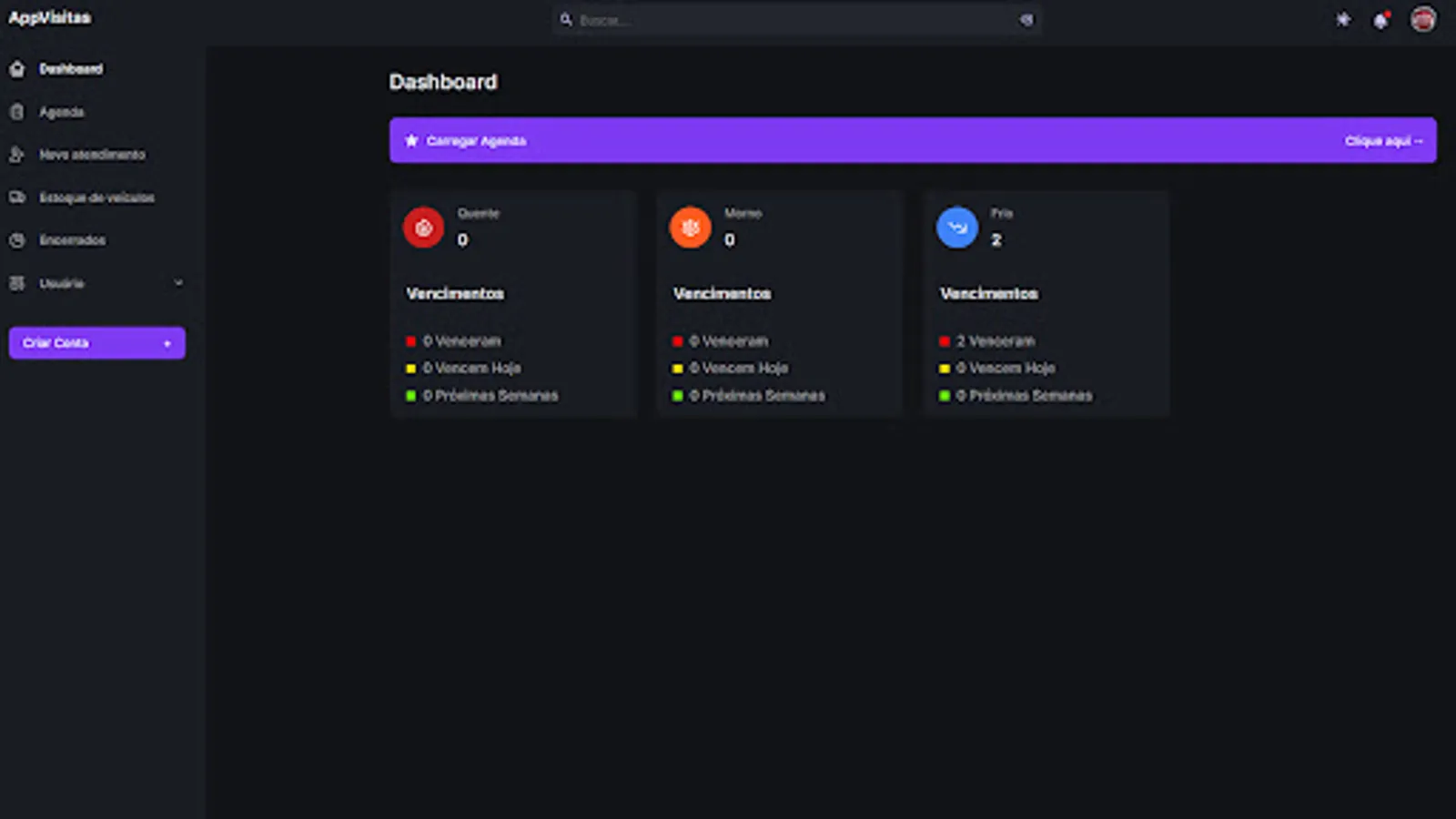The image size is (1456, 819).
Task: Click the orange Morno card icon
Action: [x=691, y=227]
